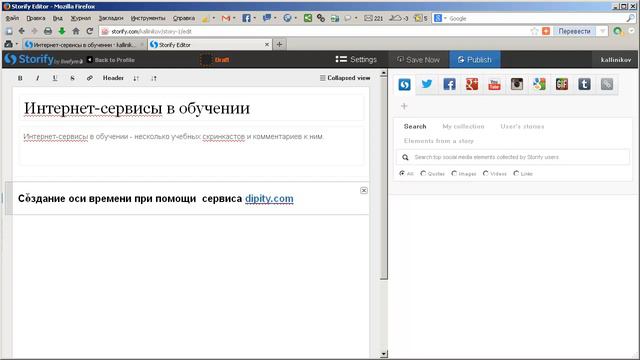
Task: Open the Twitter source tab
Action: coord(427,84)
